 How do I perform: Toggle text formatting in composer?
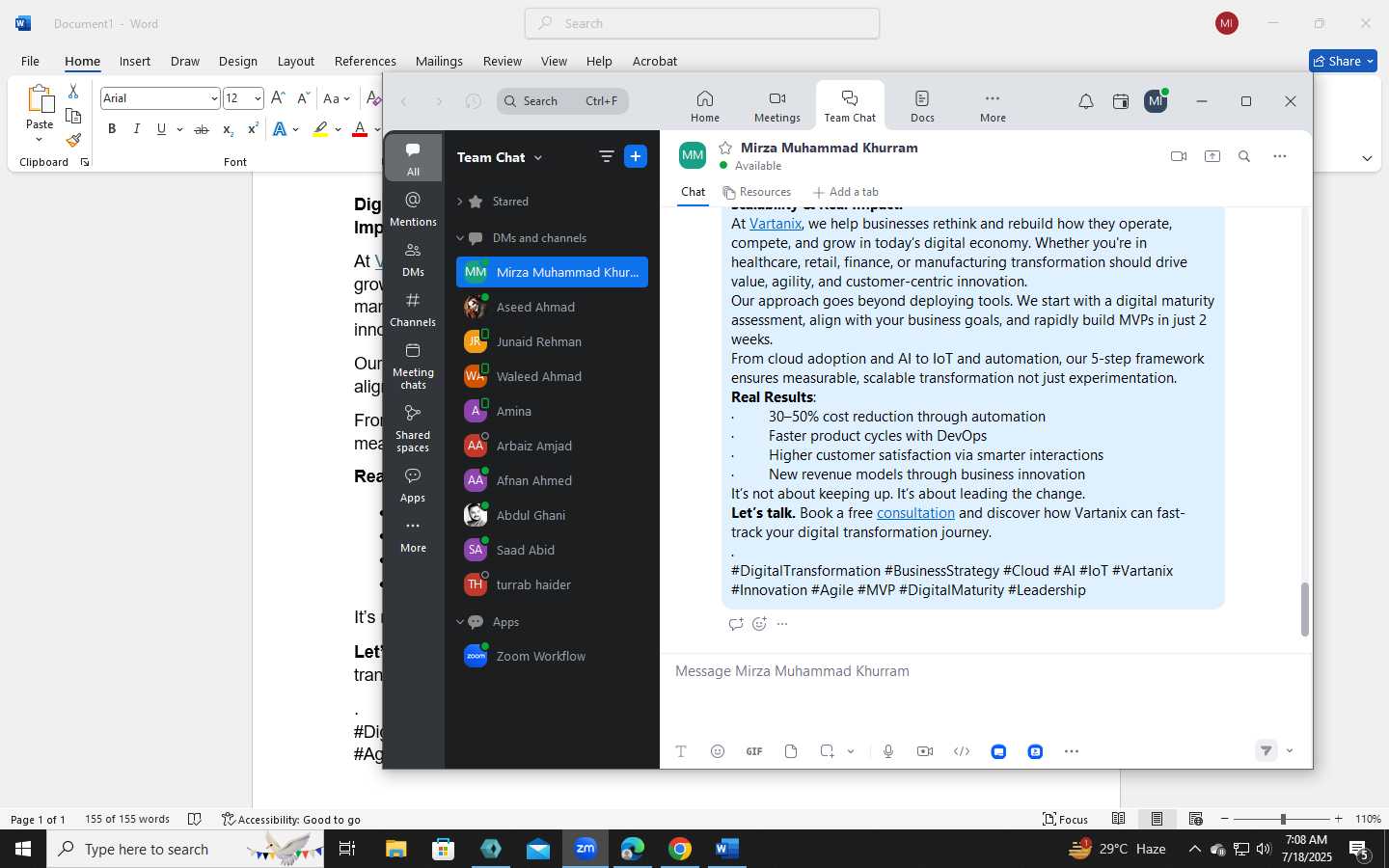681,751
